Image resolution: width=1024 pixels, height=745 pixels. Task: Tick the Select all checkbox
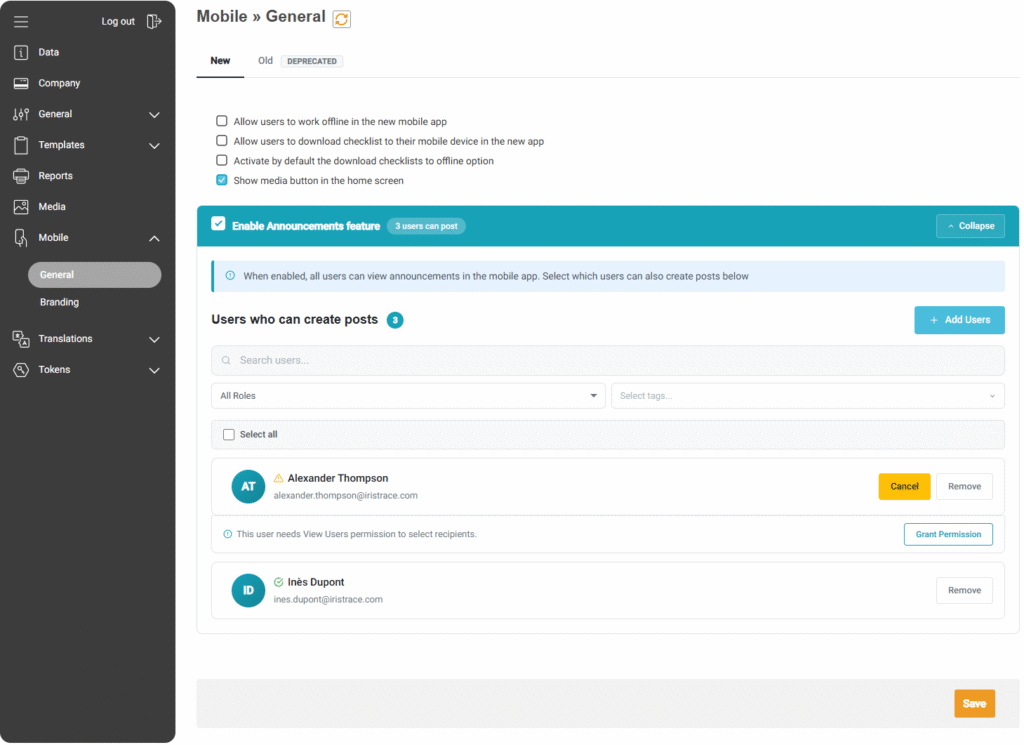tap(229, 435)
